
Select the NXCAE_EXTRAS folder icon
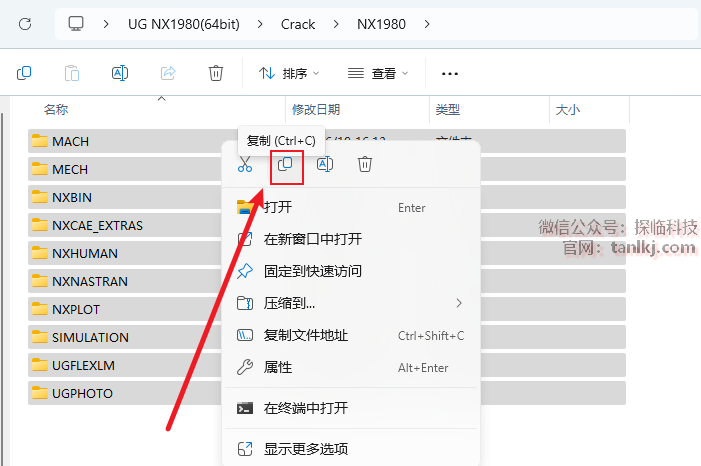[40, 225]
